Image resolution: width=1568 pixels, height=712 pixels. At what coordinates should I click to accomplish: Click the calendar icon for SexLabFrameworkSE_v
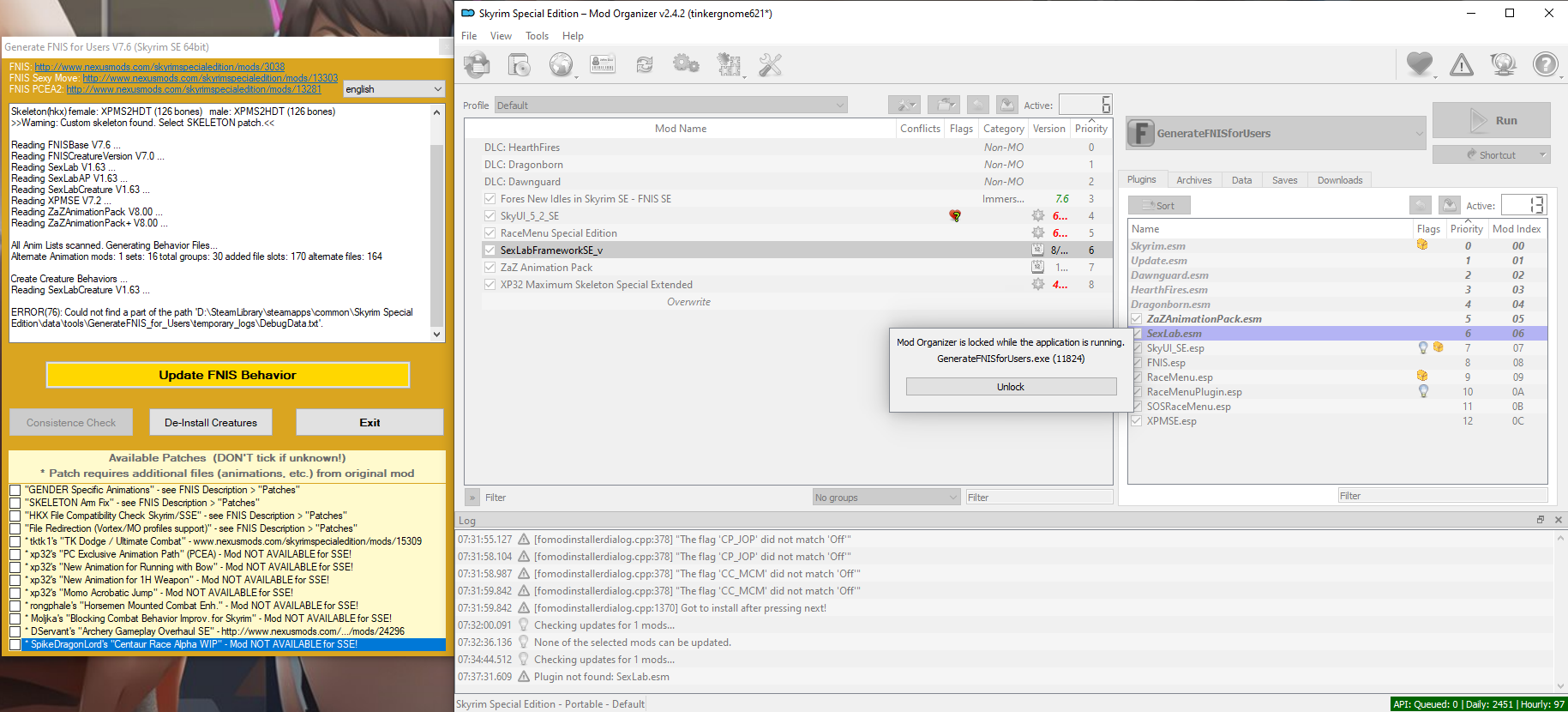coord(1037,250)
